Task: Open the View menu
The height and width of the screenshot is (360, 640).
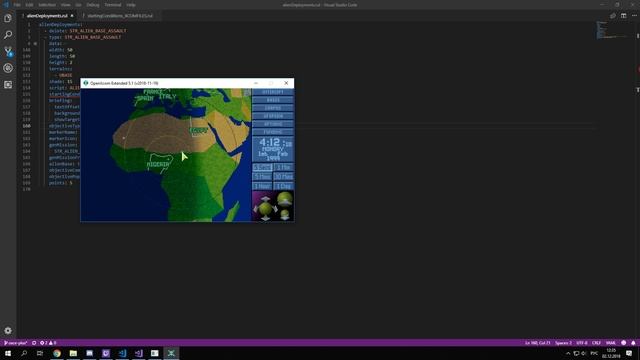Action: click(66, 5)
